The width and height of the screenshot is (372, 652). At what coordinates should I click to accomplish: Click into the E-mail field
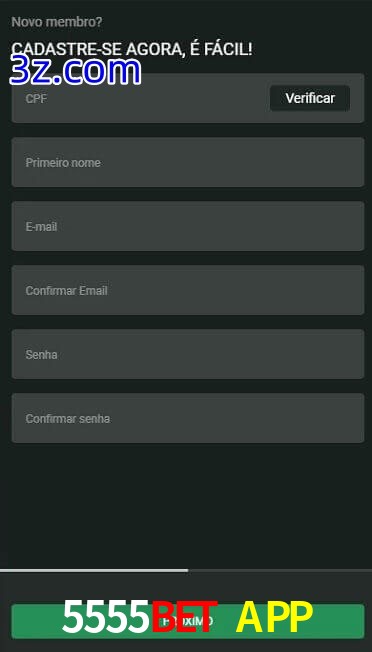coord(188,226)
